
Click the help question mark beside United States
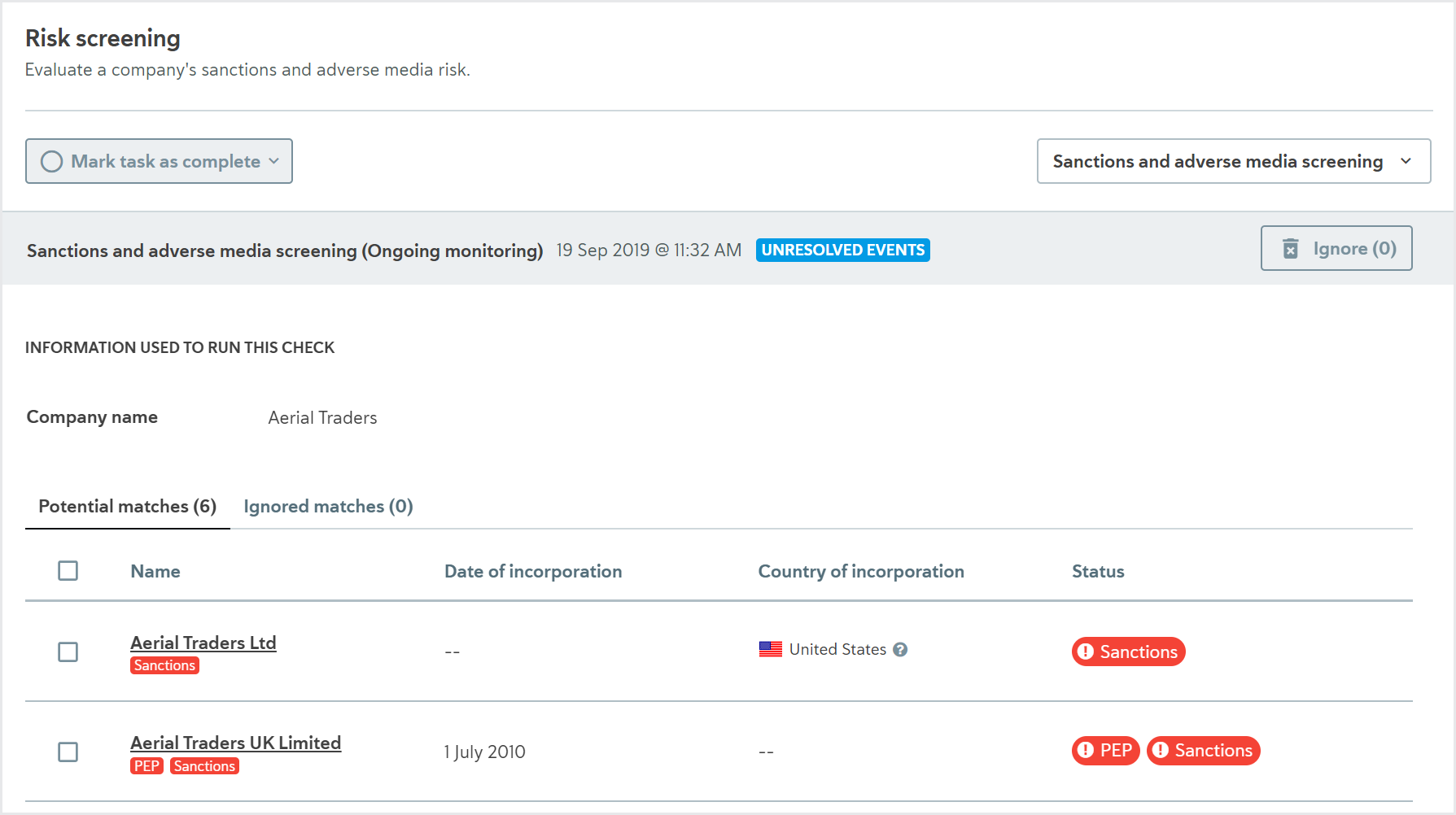tap(900, 649)
